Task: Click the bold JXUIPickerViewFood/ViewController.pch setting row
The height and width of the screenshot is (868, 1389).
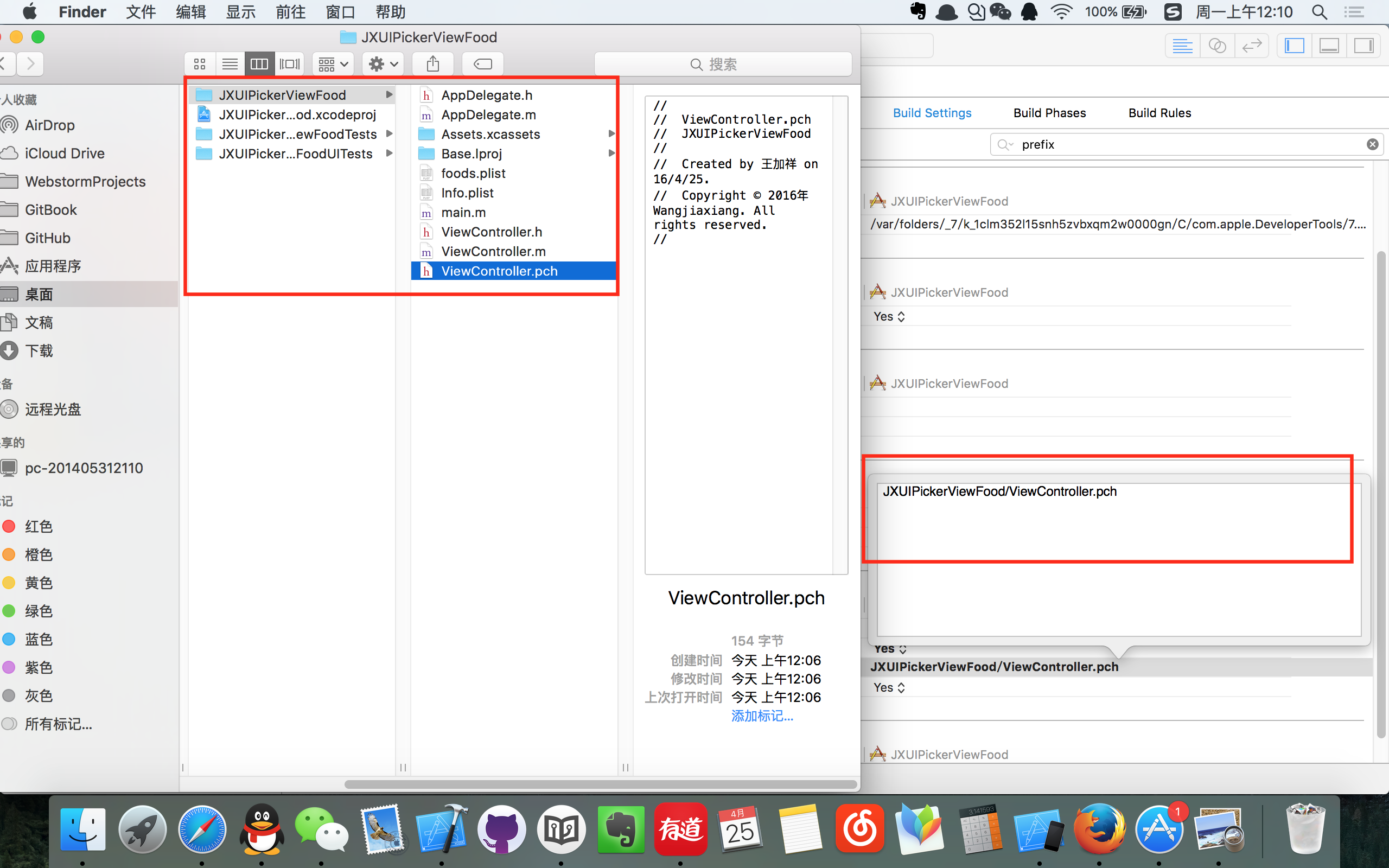Action: [1117, 667]
